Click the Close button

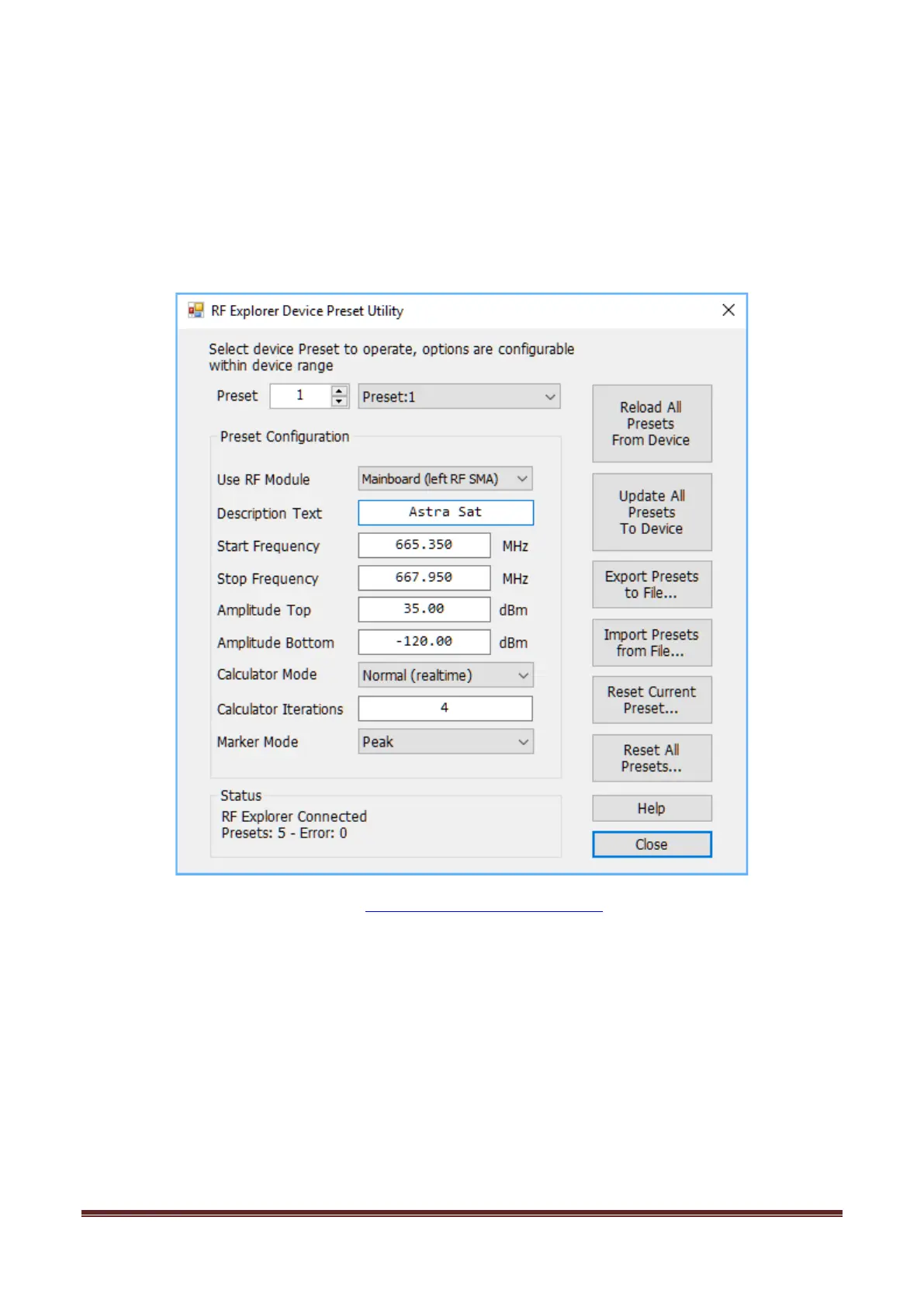pyautogui.click(x=652, y=844)
